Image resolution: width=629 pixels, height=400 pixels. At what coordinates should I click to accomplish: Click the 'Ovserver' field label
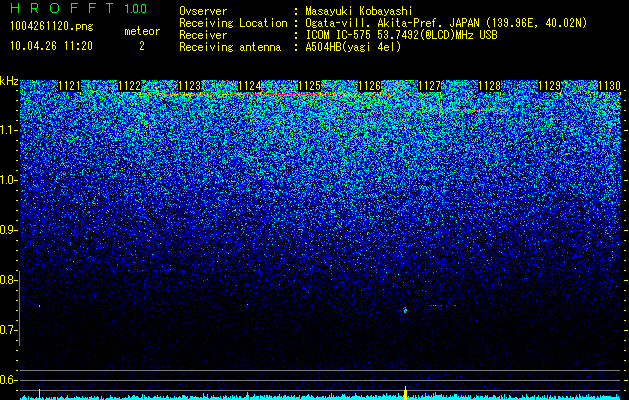[x=203, y=11]
